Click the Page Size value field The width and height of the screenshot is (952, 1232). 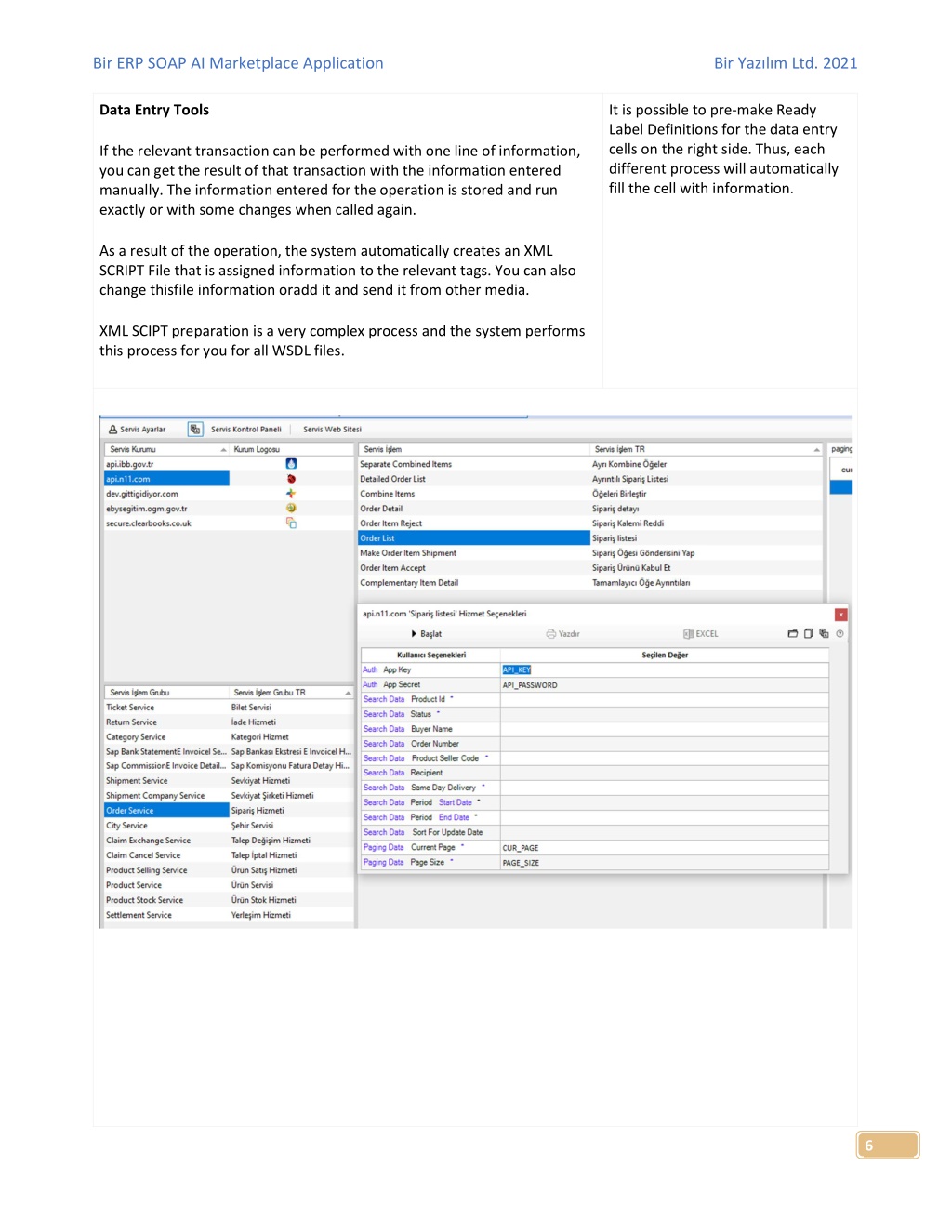click(665, 863)
